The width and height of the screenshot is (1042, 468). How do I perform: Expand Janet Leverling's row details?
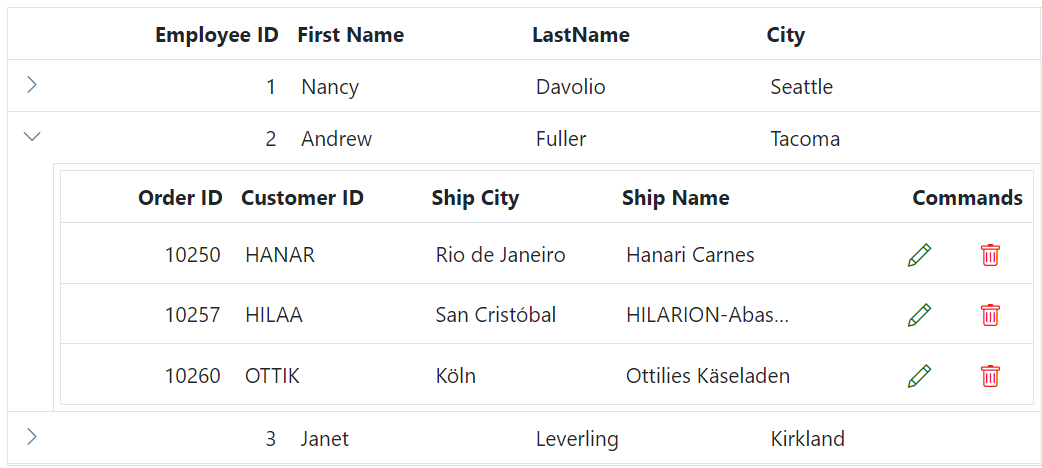click(32, 437)
